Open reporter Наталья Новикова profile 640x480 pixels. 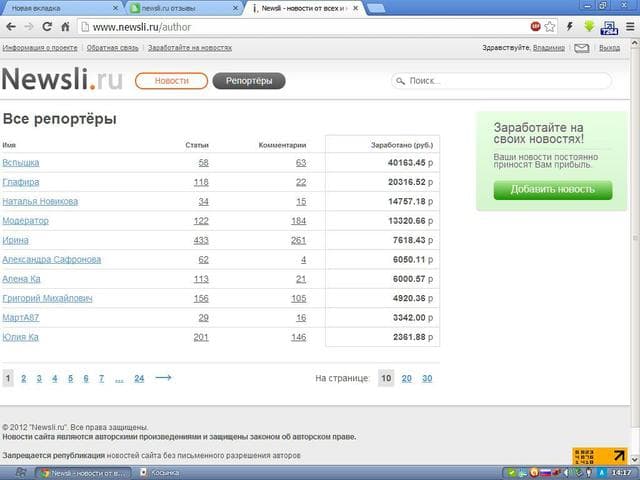point(40,201)
